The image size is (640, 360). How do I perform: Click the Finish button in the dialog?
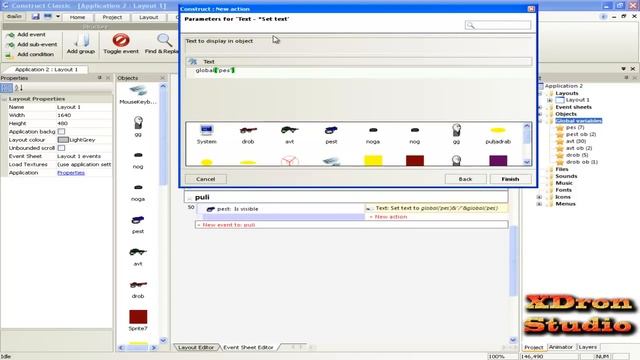click(510, 179)
